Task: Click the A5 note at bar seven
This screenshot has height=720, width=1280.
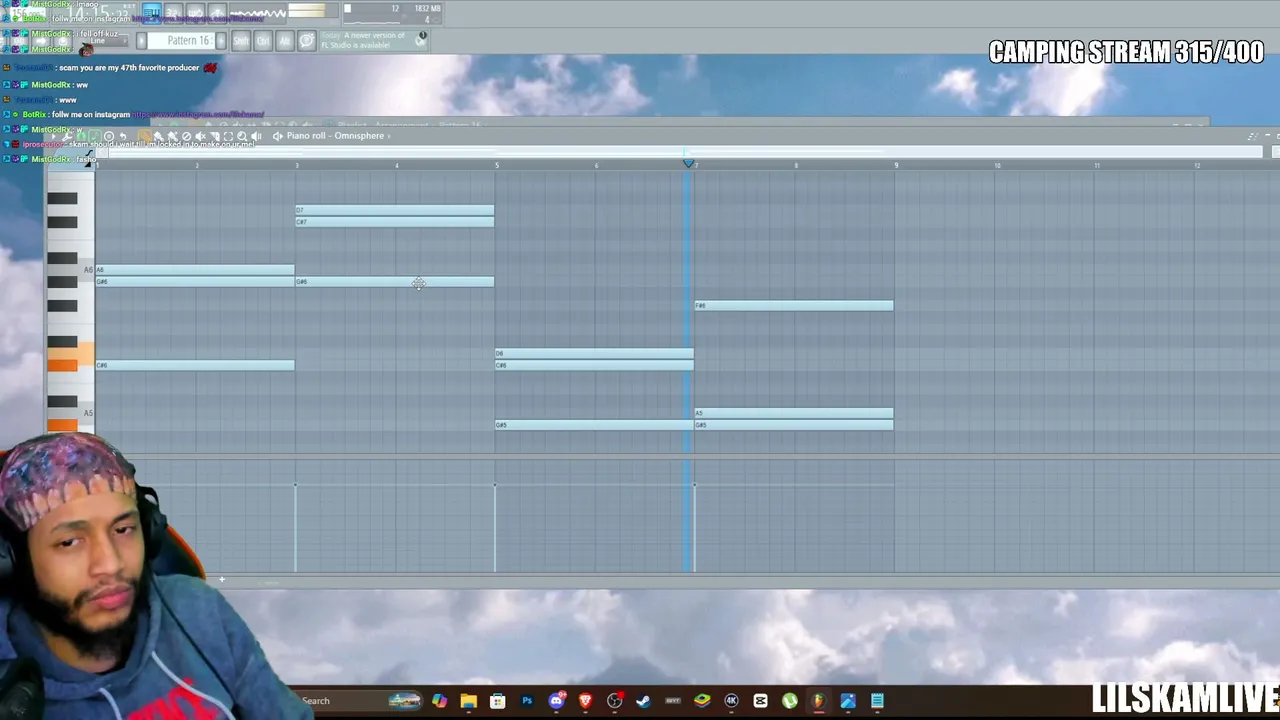Action: pos(794,413)
